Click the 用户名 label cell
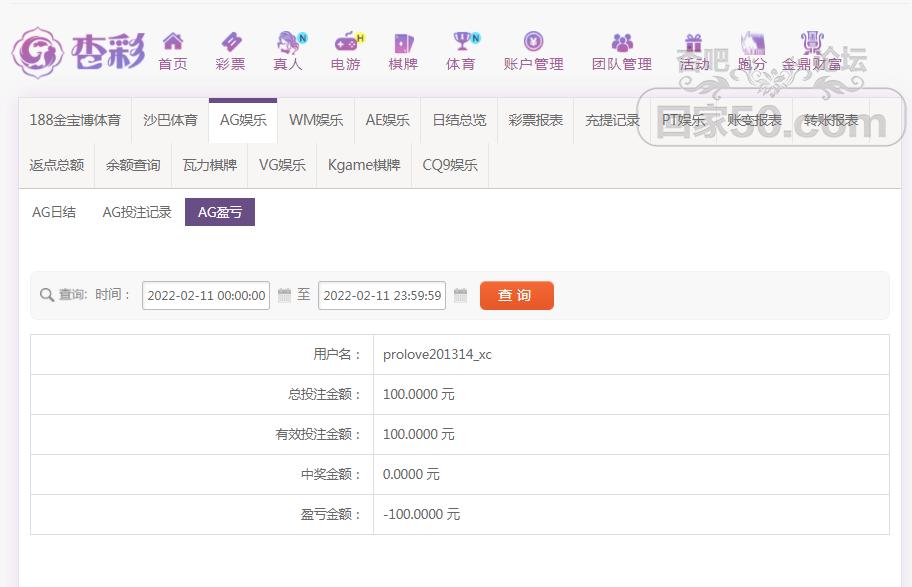Viewport: 912px width, 587px height. 202,354
